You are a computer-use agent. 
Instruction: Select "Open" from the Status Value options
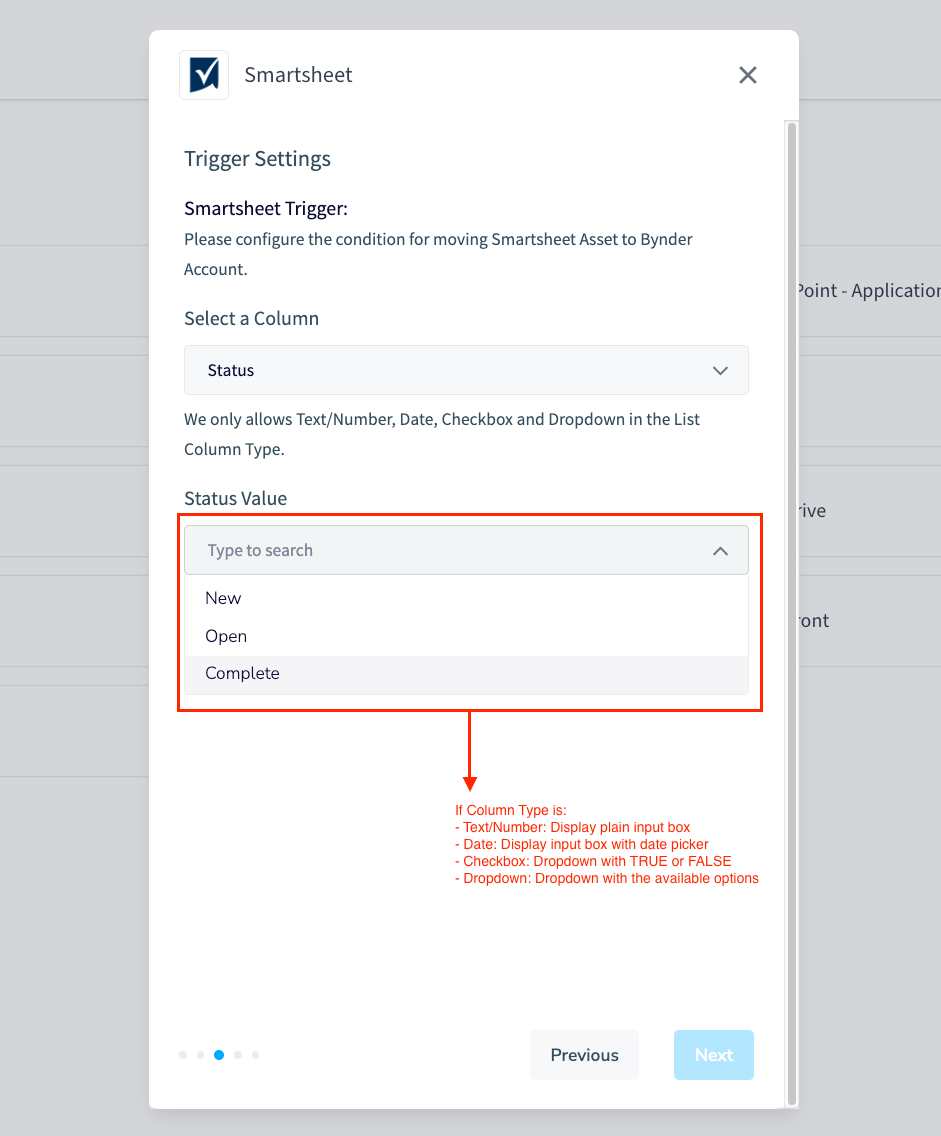pos(225,635)
